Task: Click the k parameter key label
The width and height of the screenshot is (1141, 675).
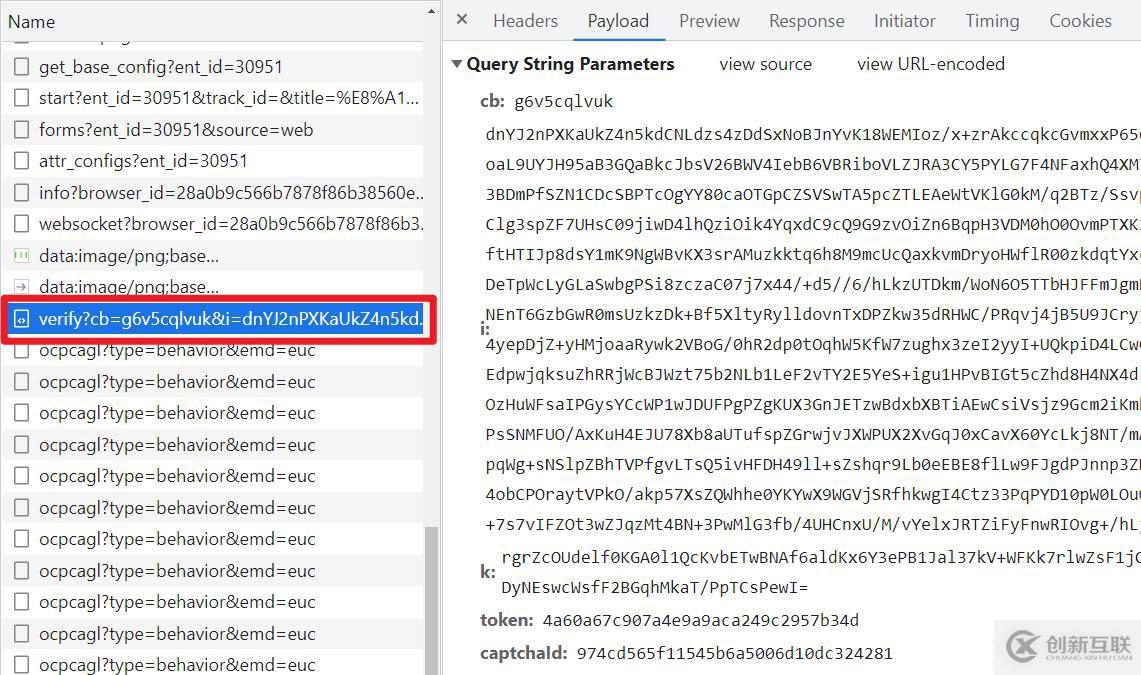Action: [x=488, y=572]
